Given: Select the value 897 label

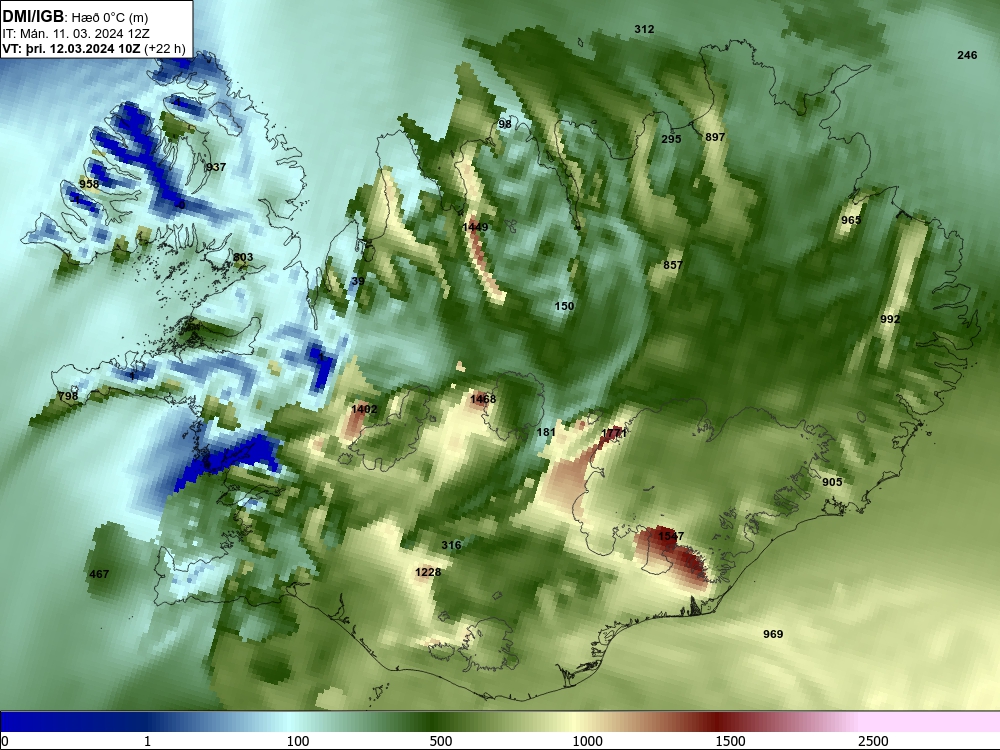Looking at the screenshot, I should coord(715,137).
